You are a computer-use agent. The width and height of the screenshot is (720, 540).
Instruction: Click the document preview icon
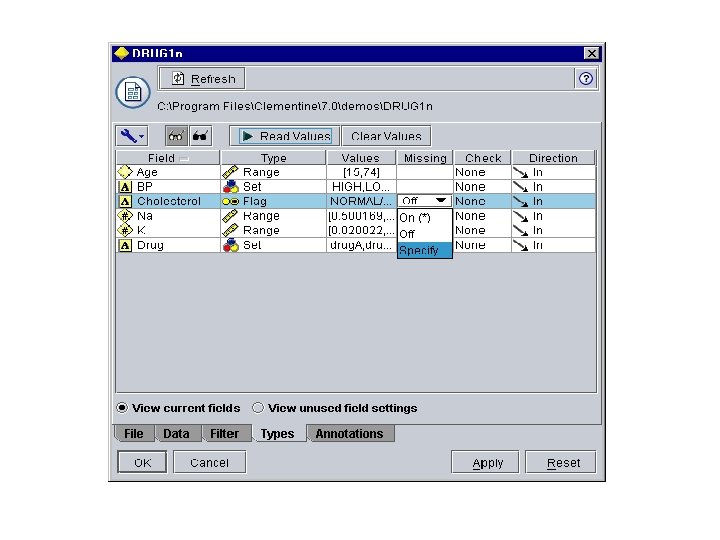(x=133, y=92)
